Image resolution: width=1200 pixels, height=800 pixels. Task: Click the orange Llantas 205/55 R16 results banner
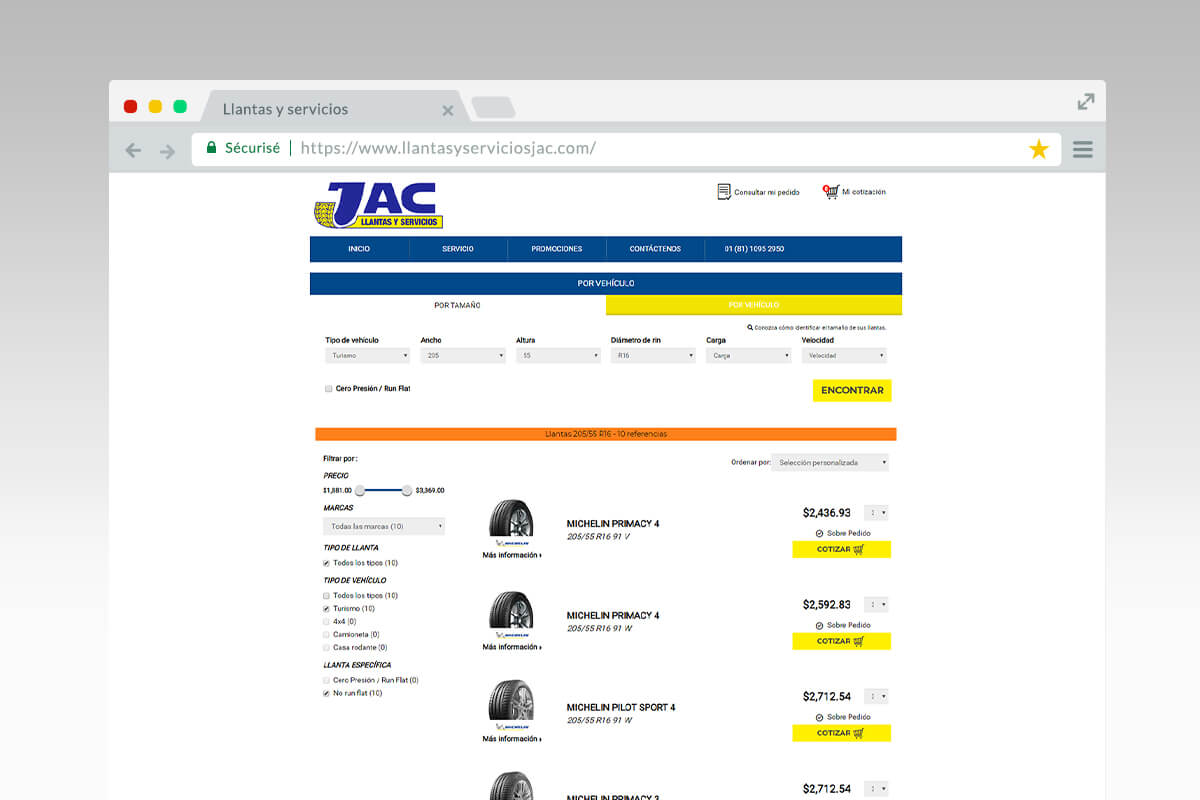606,434
